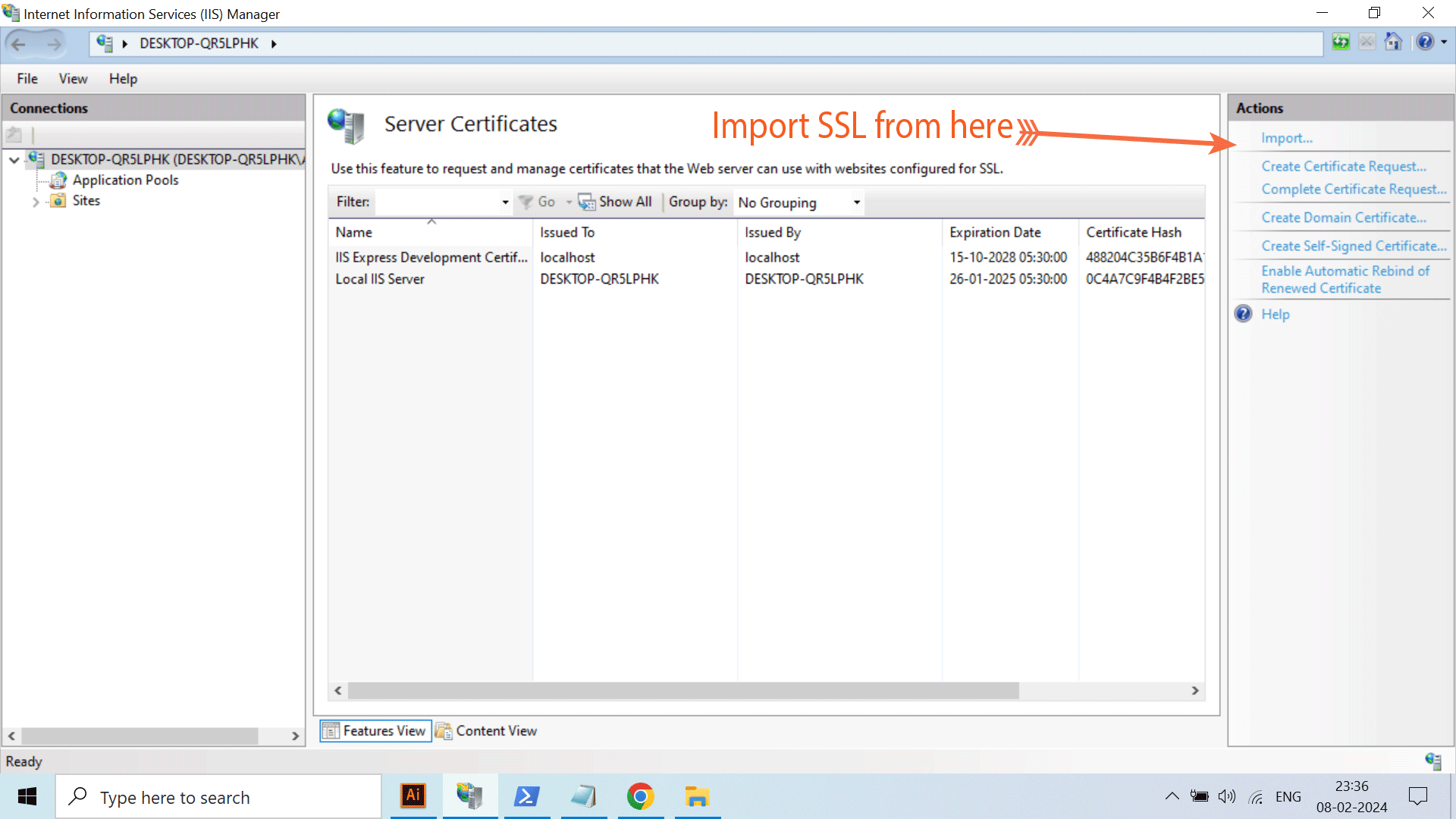The image size is (1456, 819).
Task: Click IIS Manager taskbar icon
Action: pyautogui.click(x=470, y=796)
